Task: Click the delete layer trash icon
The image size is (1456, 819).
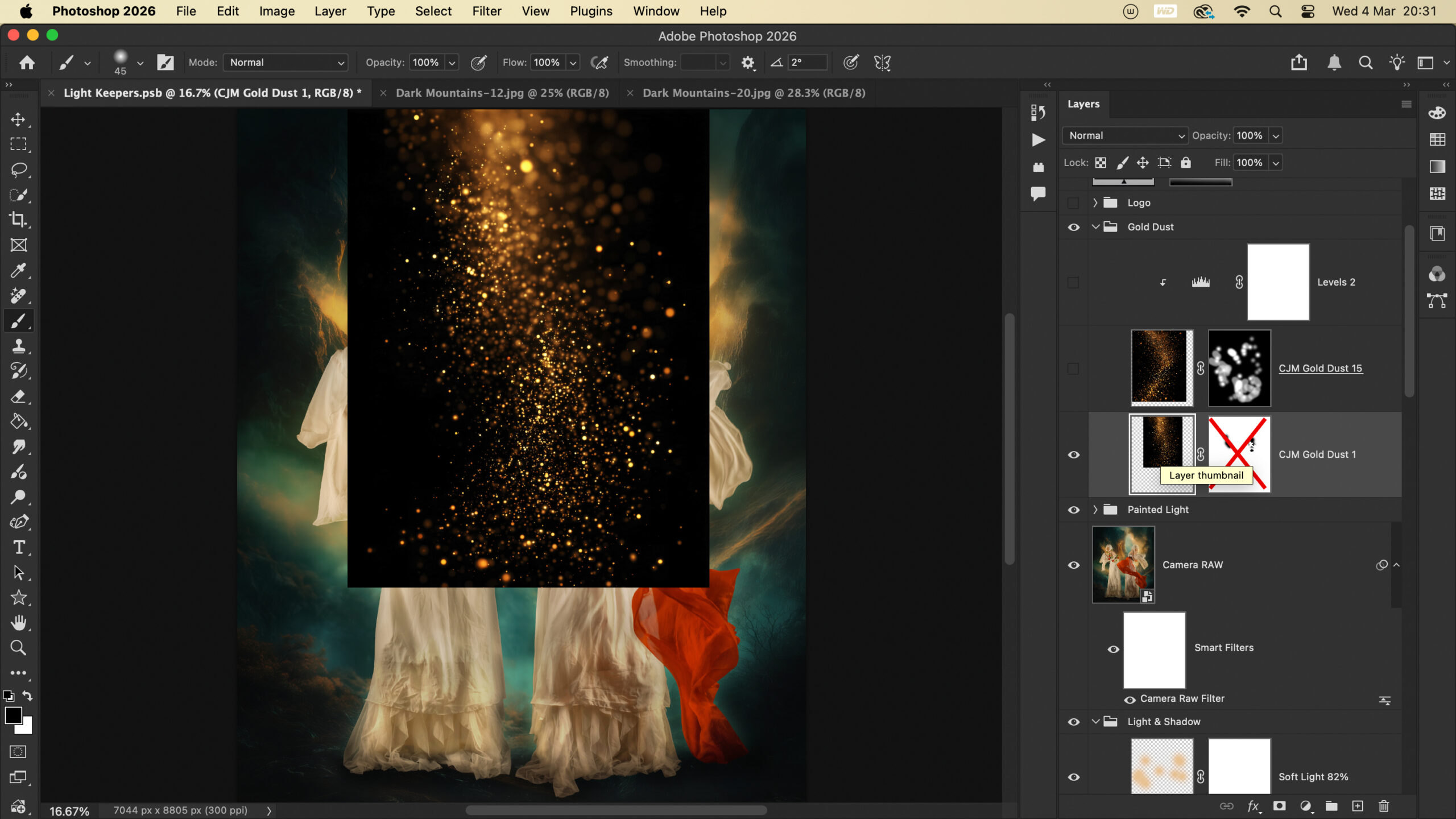Action: [1384, 806]
